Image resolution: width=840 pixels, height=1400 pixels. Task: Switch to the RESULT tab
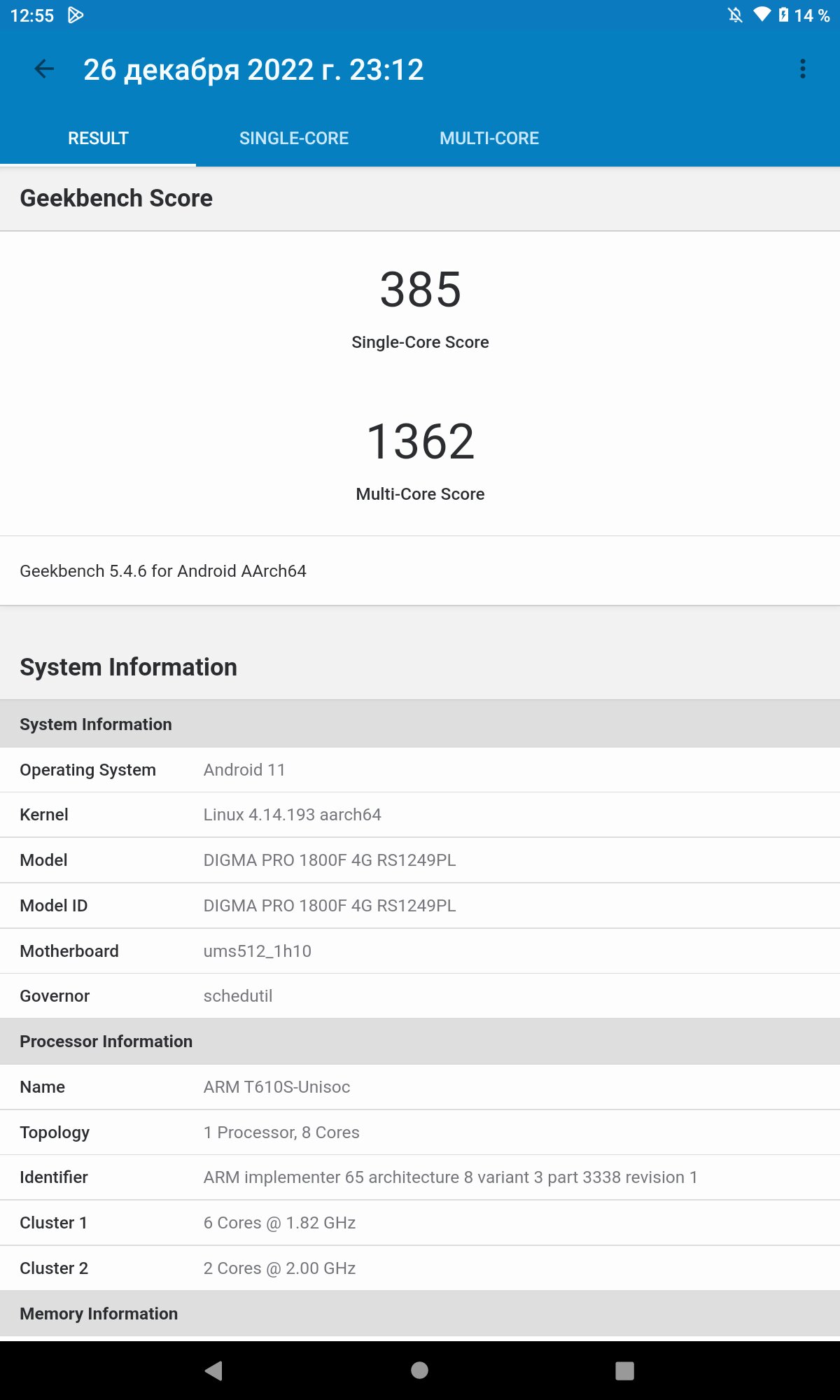(x=98, y=139)
